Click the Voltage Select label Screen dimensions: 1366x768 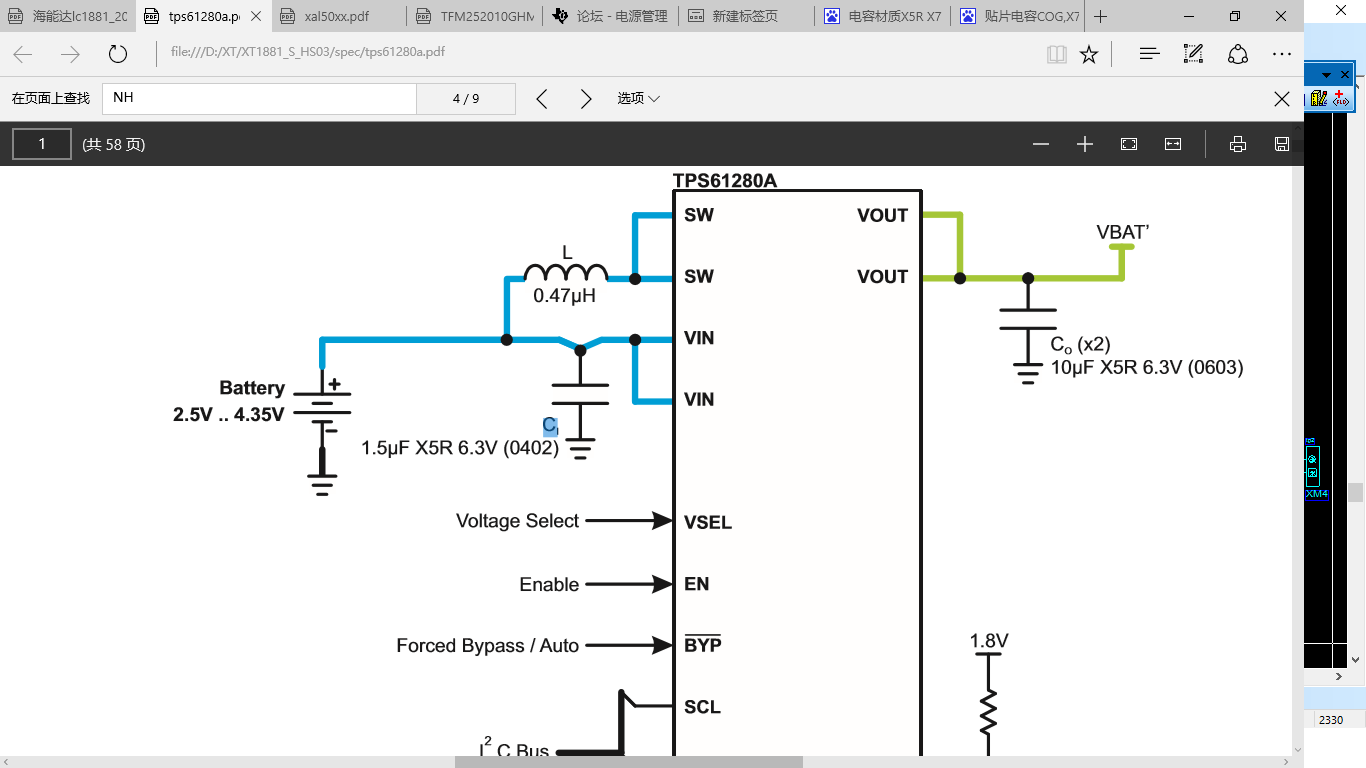point(517,521)
